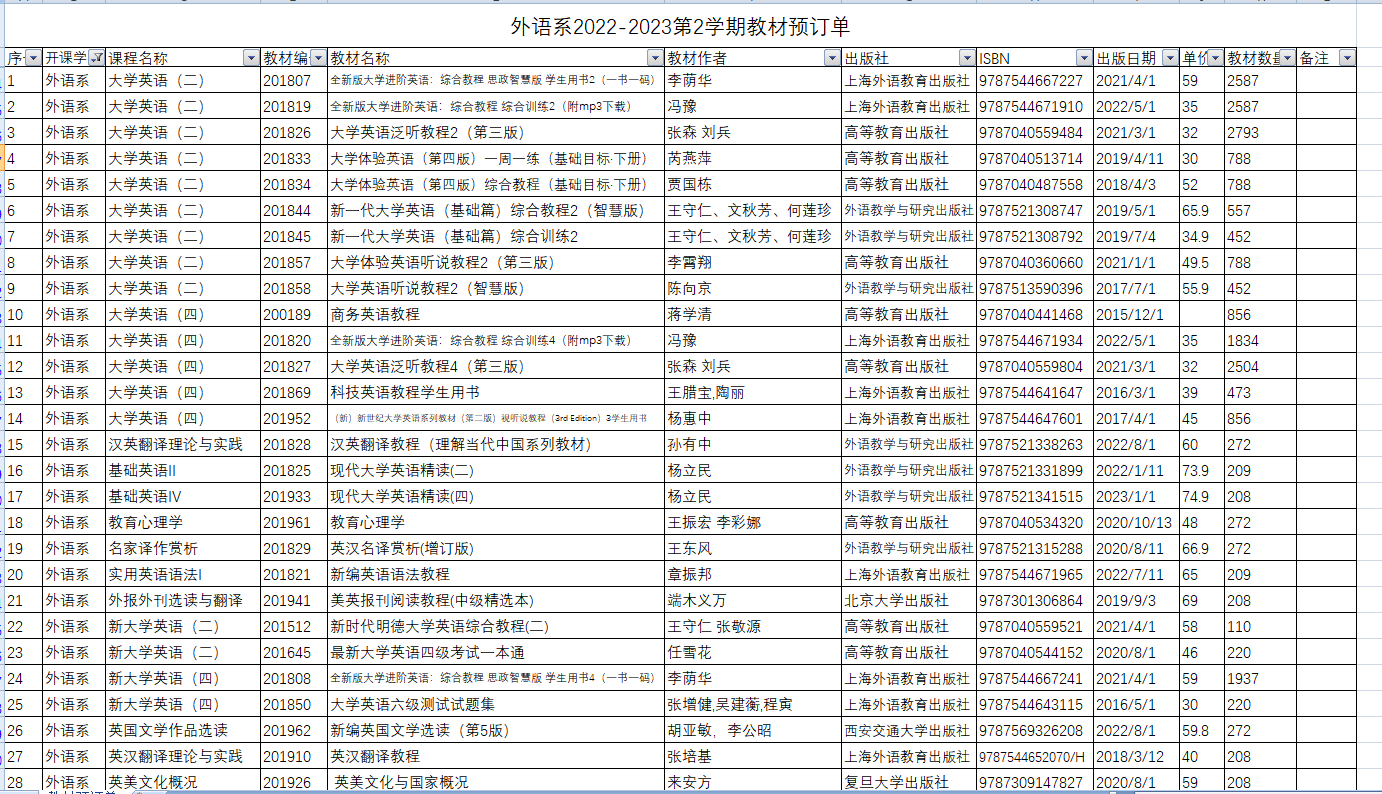This screenshot has height=794, width=1382.
Task: Open the 单价 column filter dropdown
Action: (1215, 58)
